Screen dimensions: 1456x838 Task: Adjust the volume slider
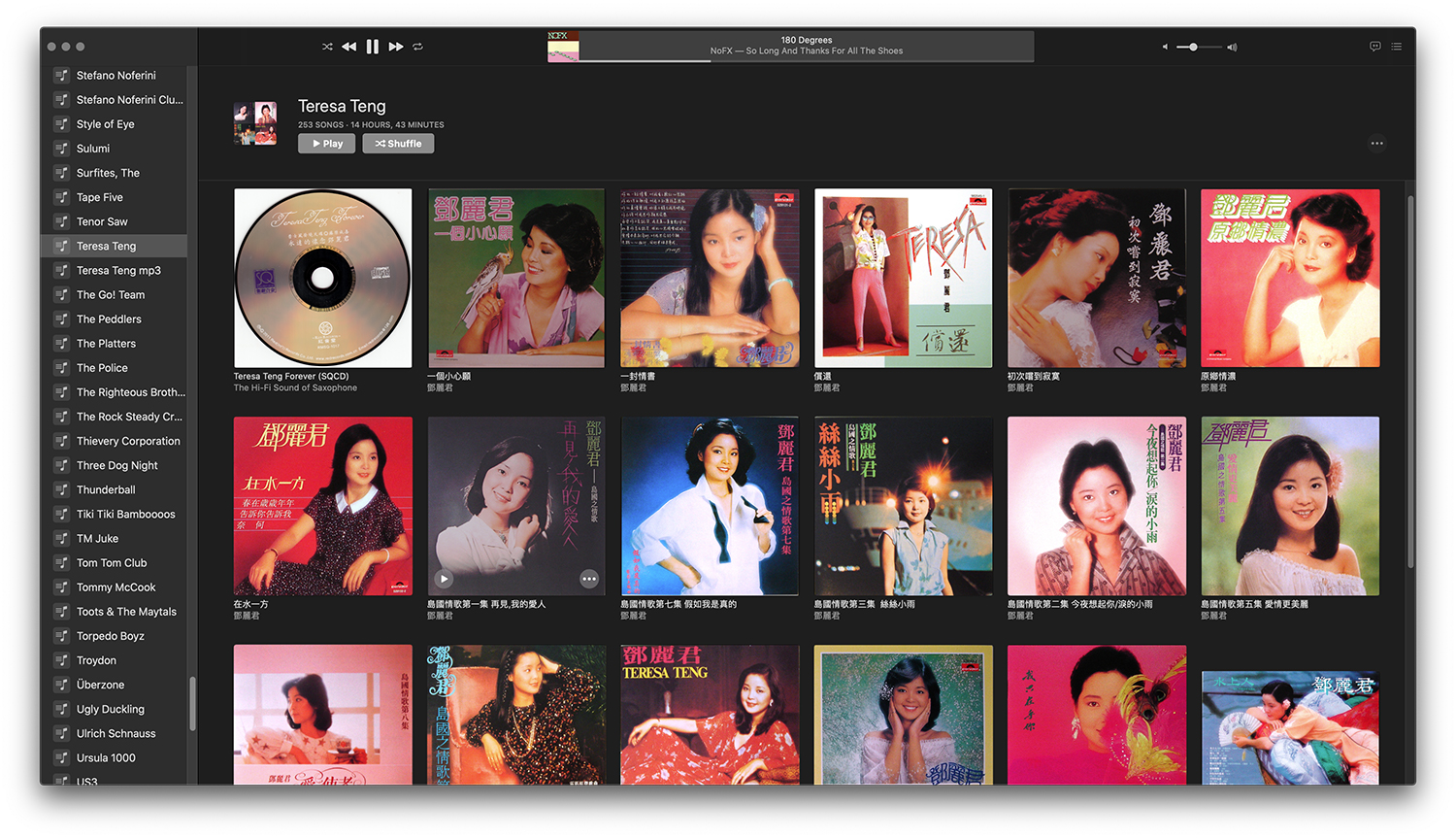1198,47
